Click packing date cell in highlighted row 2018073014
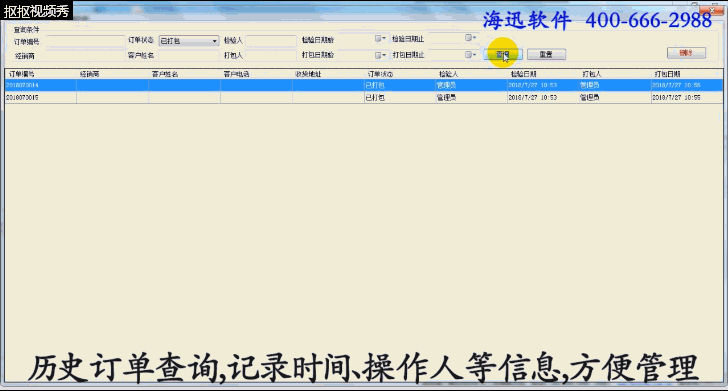This screenshot has height=391, width=728. pyautogui.click(x=687, y=85)
